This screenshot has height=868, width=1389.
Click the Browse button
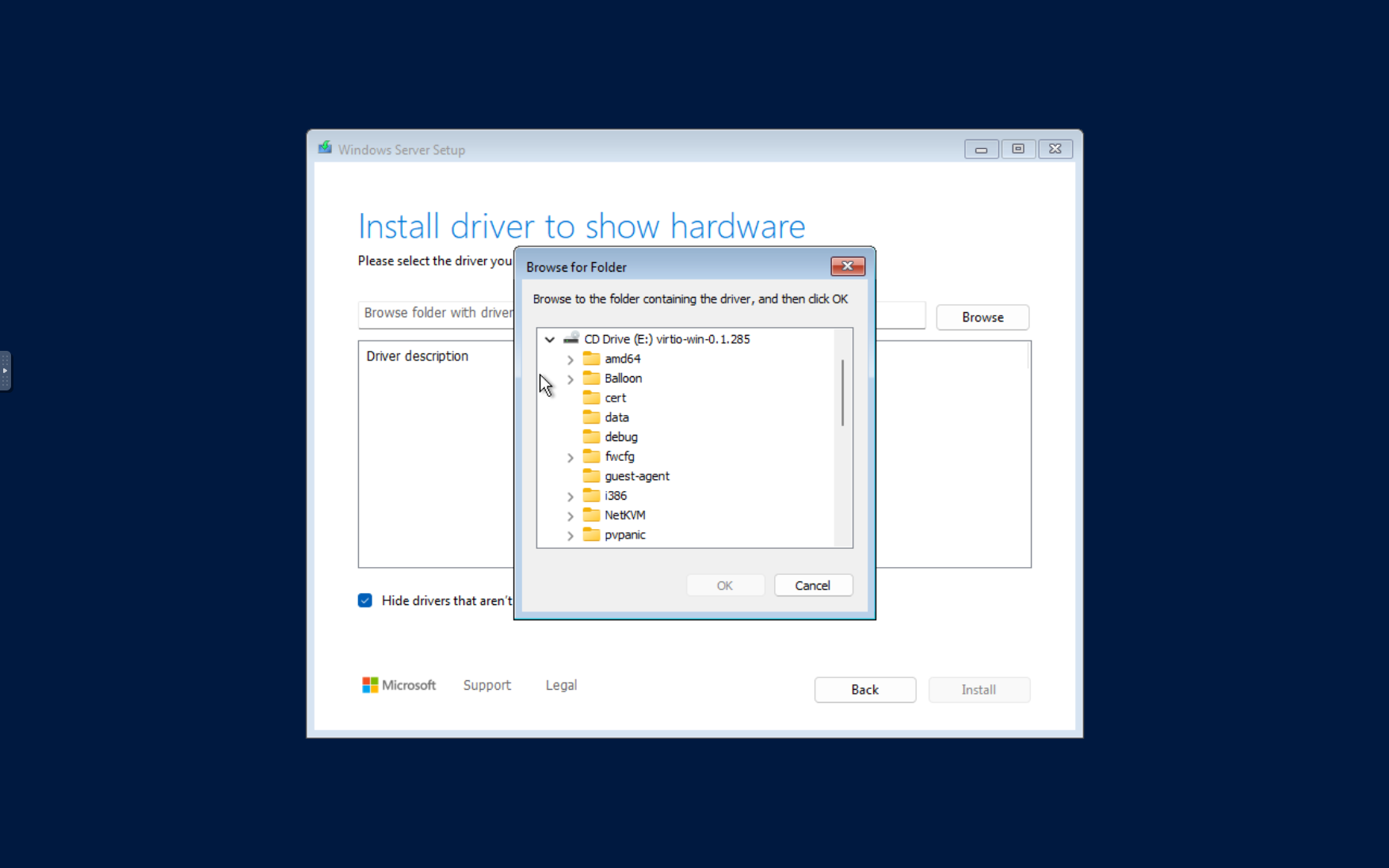click(982, 317)
